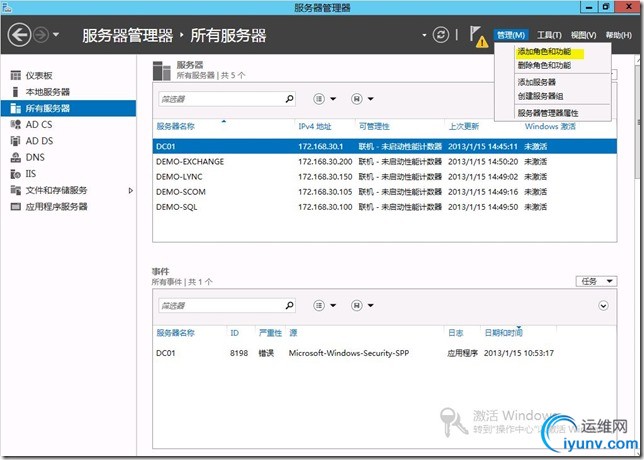Screen dimensions: 644x460
Task: Click save query icon in events toolbar
Action: click(x=357, y=305)
